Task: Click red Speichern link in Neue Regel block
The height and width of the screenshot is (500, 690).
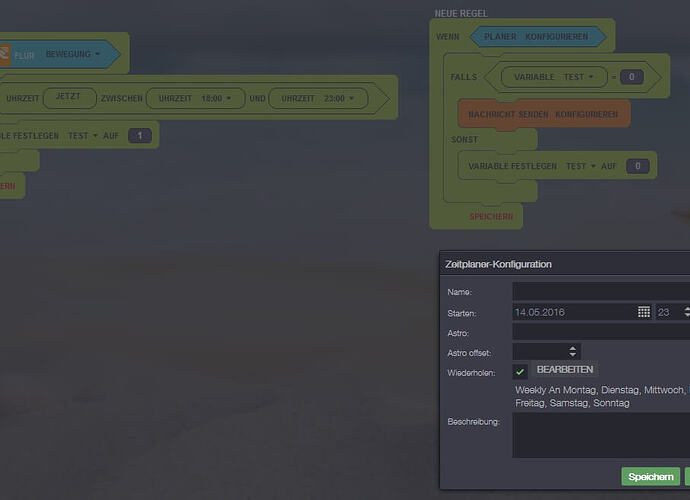Action: coord(491,217)
